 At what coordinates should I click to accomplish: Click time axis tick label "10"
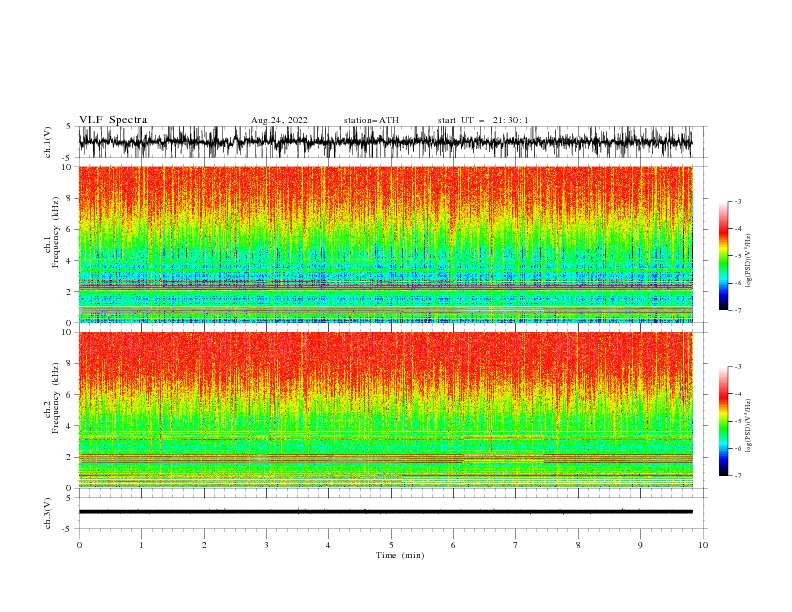703,545
